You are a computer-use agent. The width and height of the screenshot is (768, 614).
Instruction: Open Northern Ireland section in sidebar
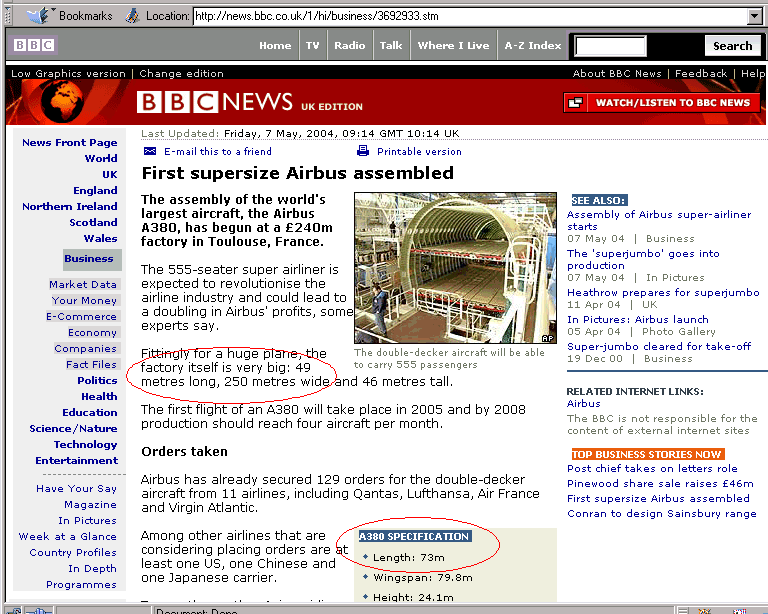tap(70, 207)
